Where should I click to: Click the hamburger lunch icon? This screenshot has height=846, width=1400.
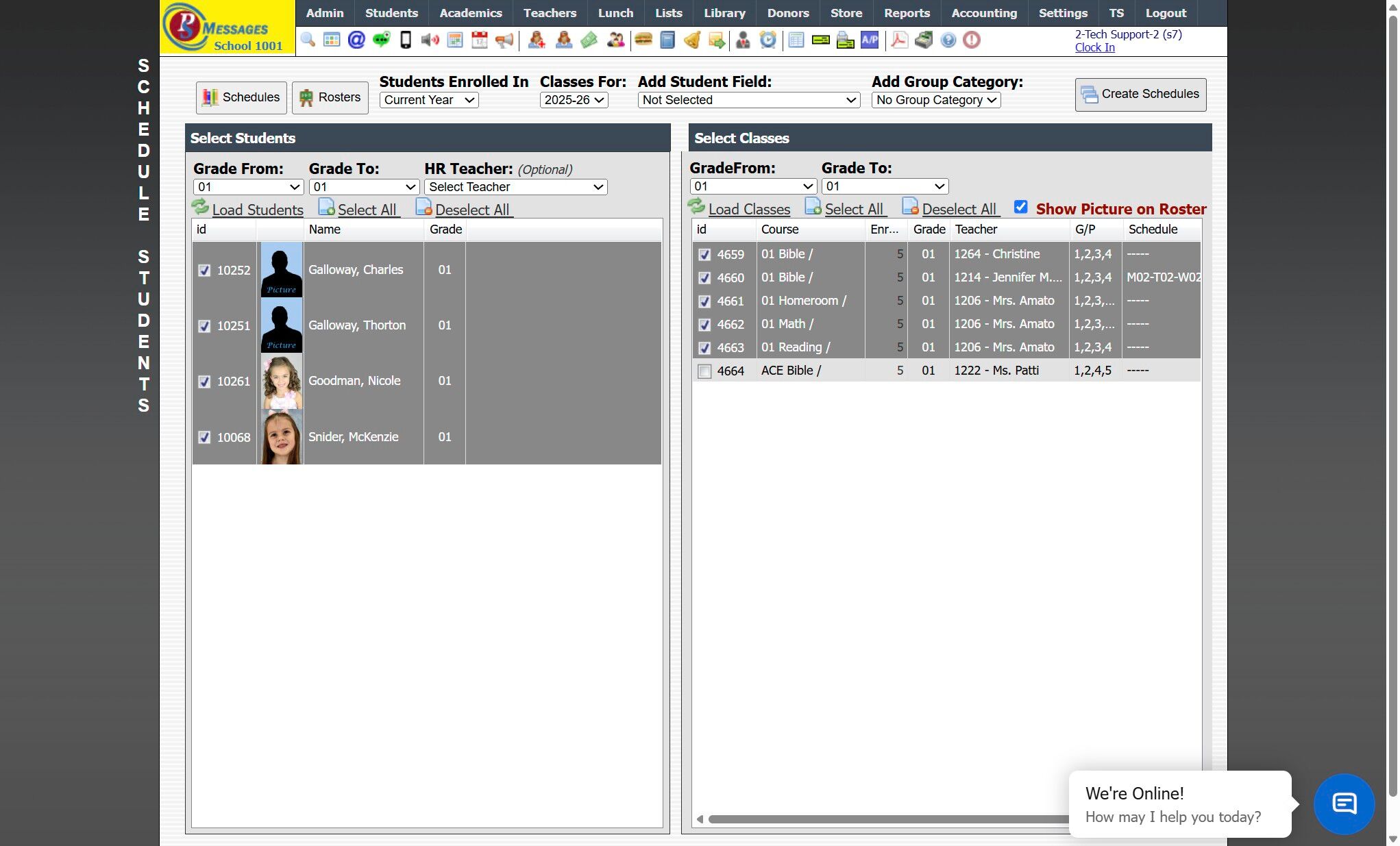click(x=643, y=40)
